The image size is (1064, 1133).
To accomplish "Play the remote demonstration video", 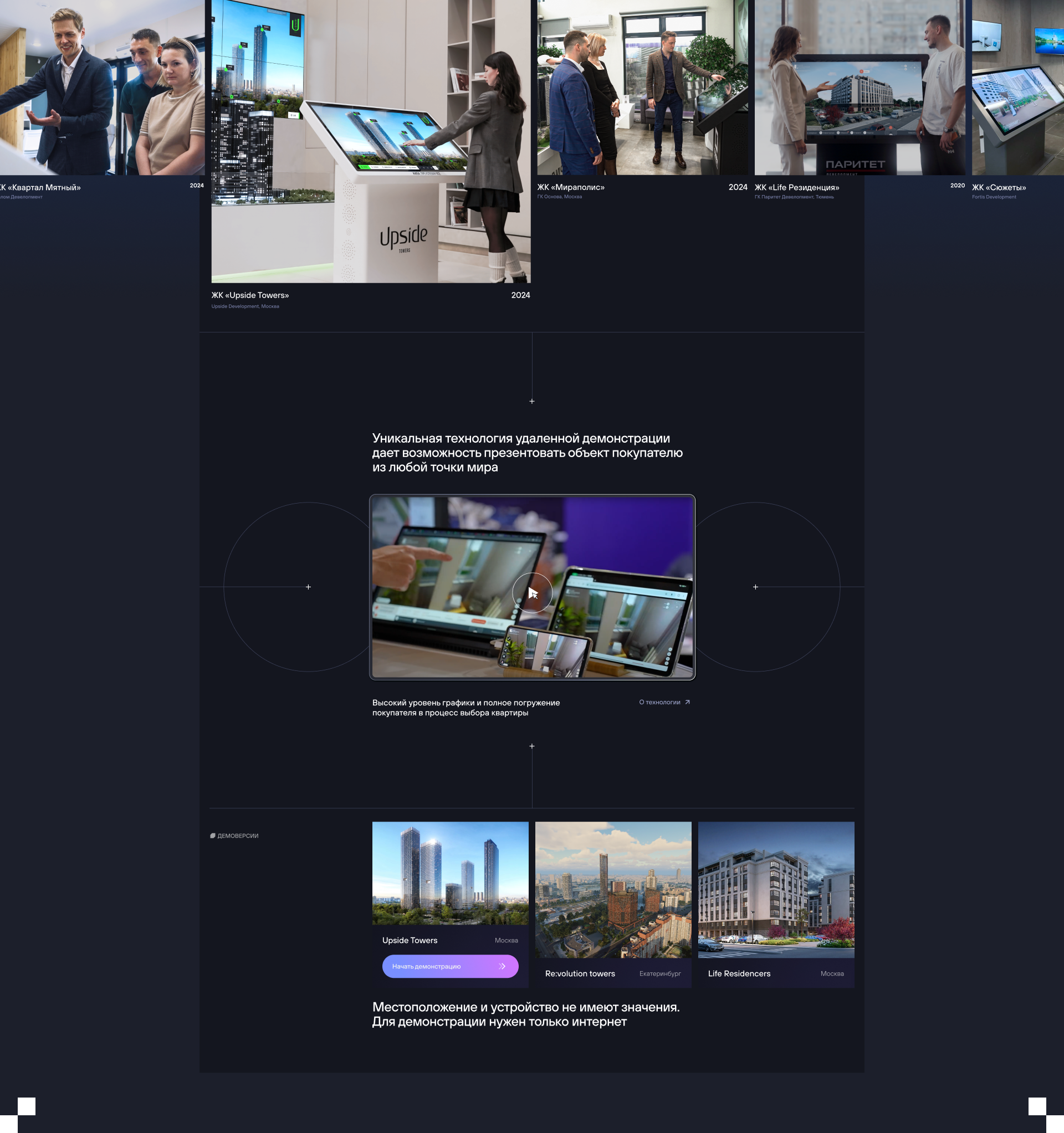I will 532,593.
